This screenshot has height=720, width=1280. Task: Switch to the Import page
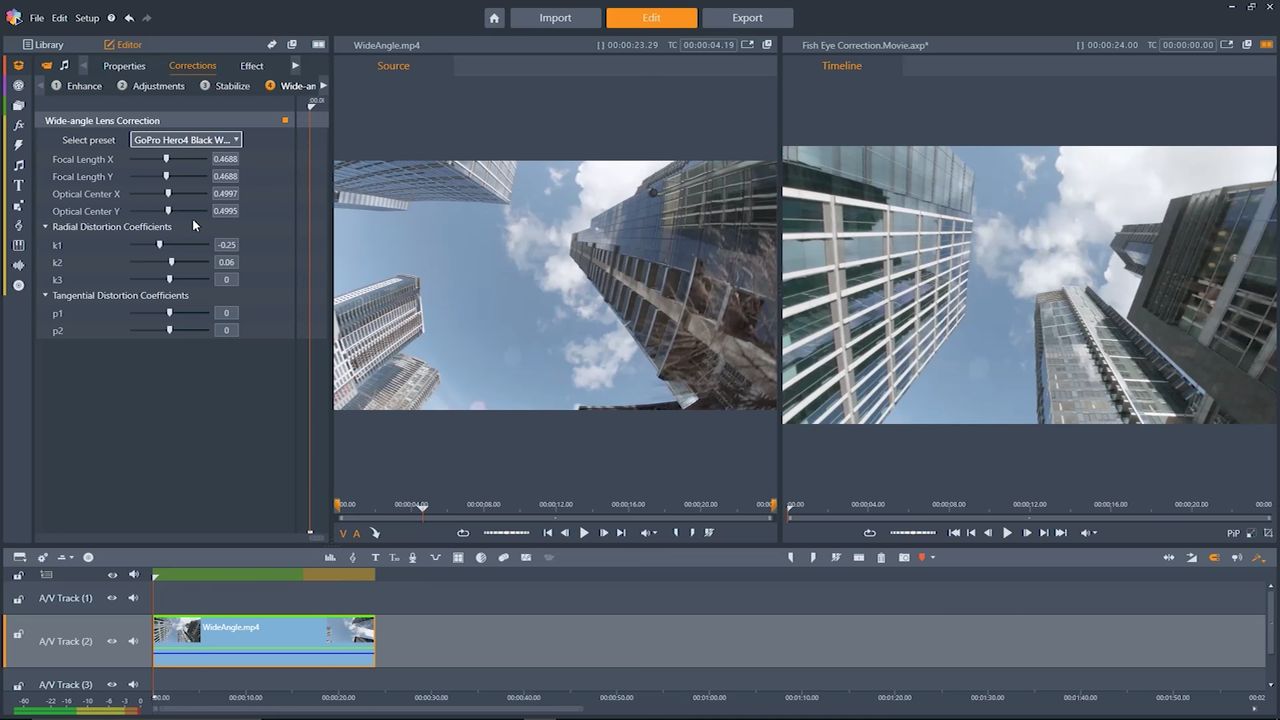point(555,18)
